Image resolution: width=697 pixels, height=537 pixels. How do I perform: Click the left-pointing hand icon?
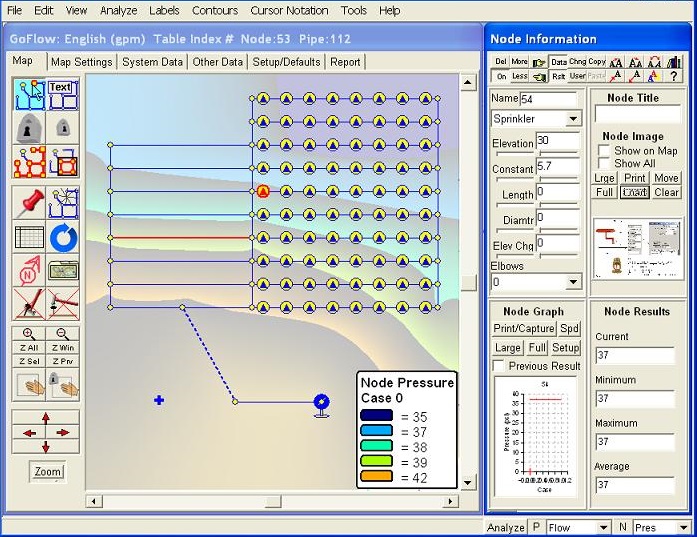(x=539, y=77)
